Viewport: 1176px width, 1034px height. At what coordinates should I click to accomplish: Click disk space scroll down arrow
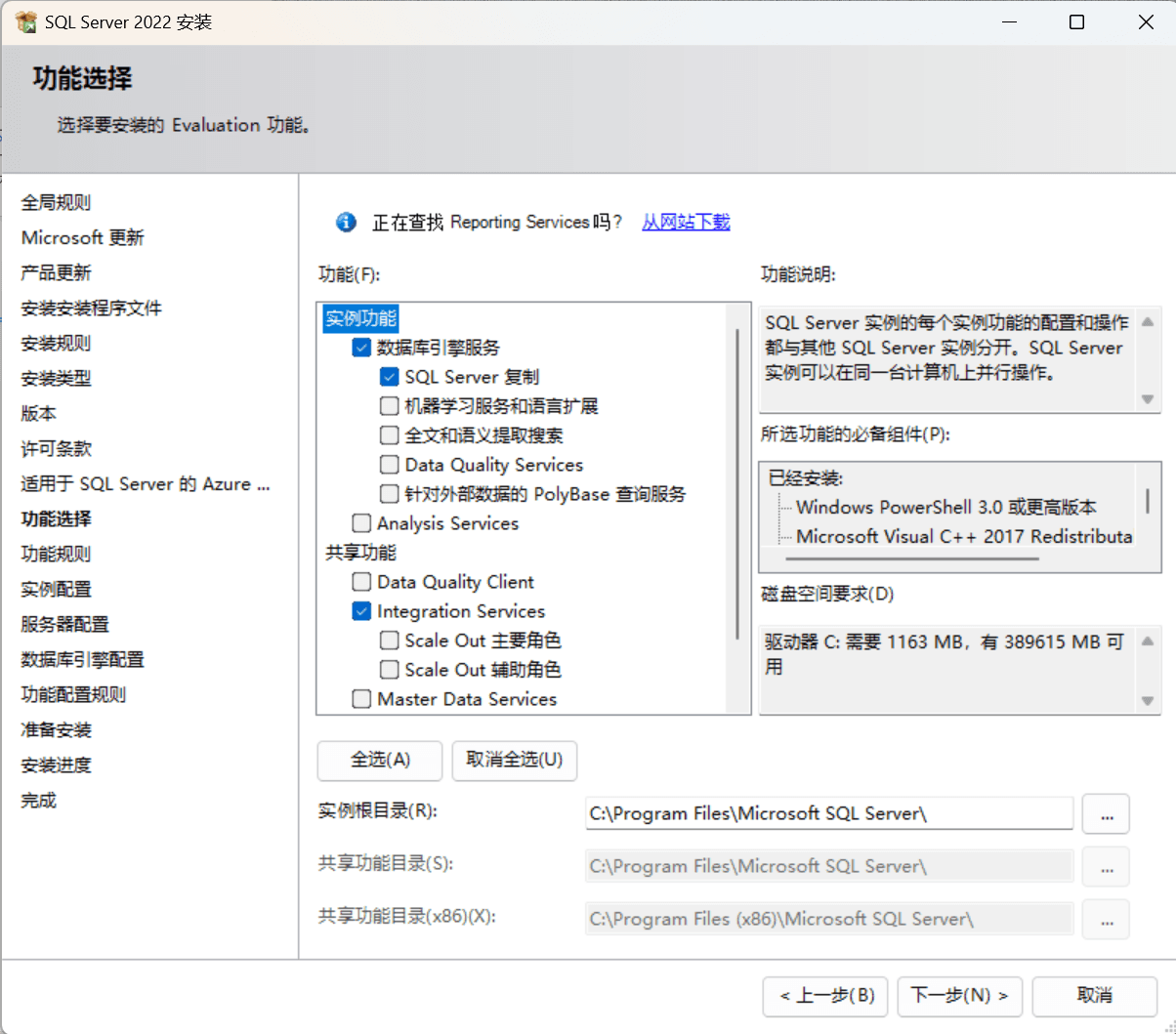[x=1148, y=701]
